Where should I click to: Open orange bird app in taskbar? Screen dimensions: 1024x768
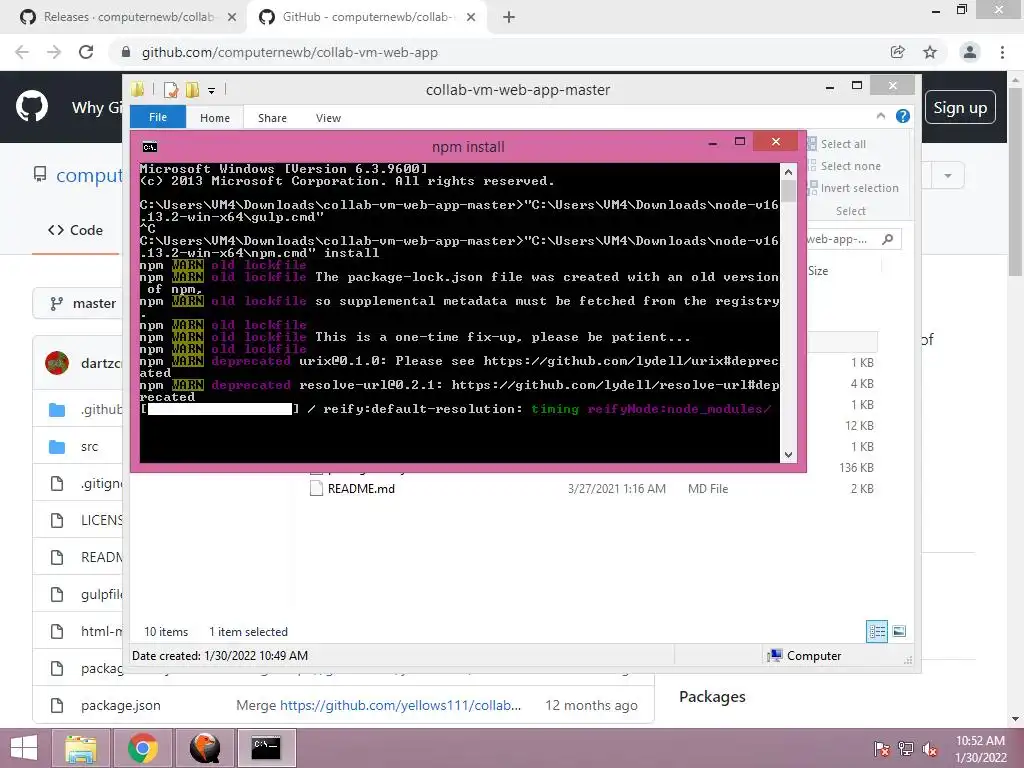[x=204, y=748]
